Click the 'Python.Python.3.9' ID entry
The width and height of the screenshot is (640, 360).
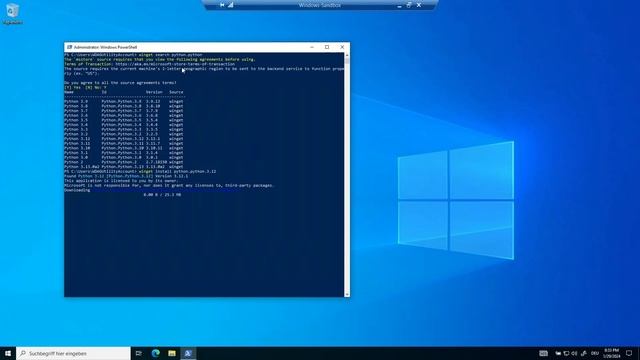tap(122, 101)
